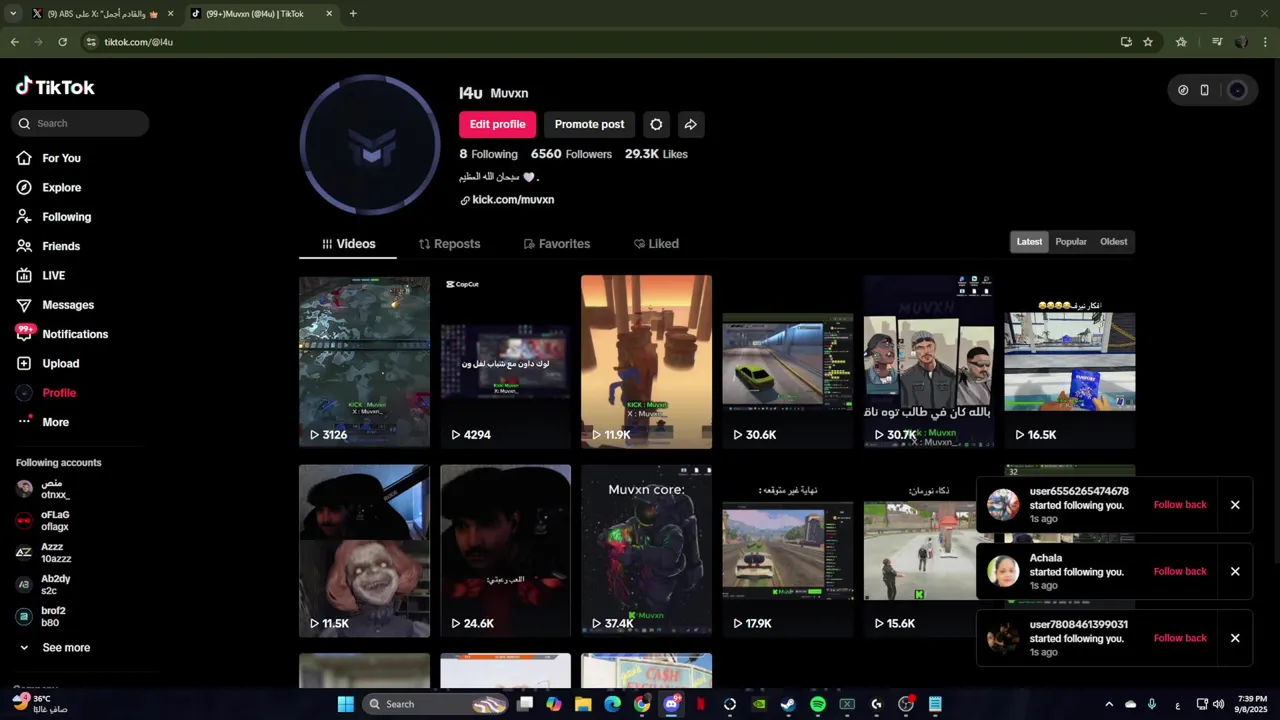Image resolution: width=1280 pixels, height=720 pixels.
Task: Follow back Achala
Action: [1180, 572]
